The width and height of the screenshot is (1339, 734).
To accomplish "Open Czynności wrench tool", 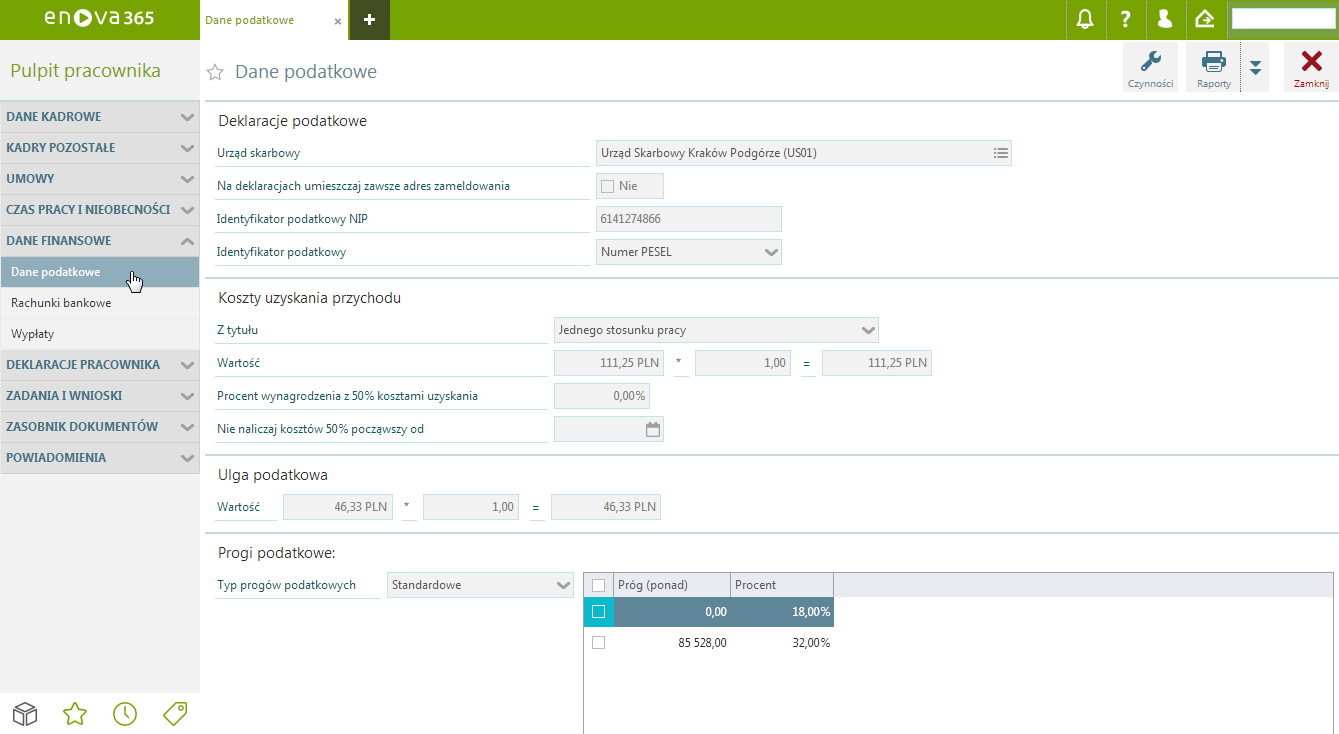I will point(1150,67).
